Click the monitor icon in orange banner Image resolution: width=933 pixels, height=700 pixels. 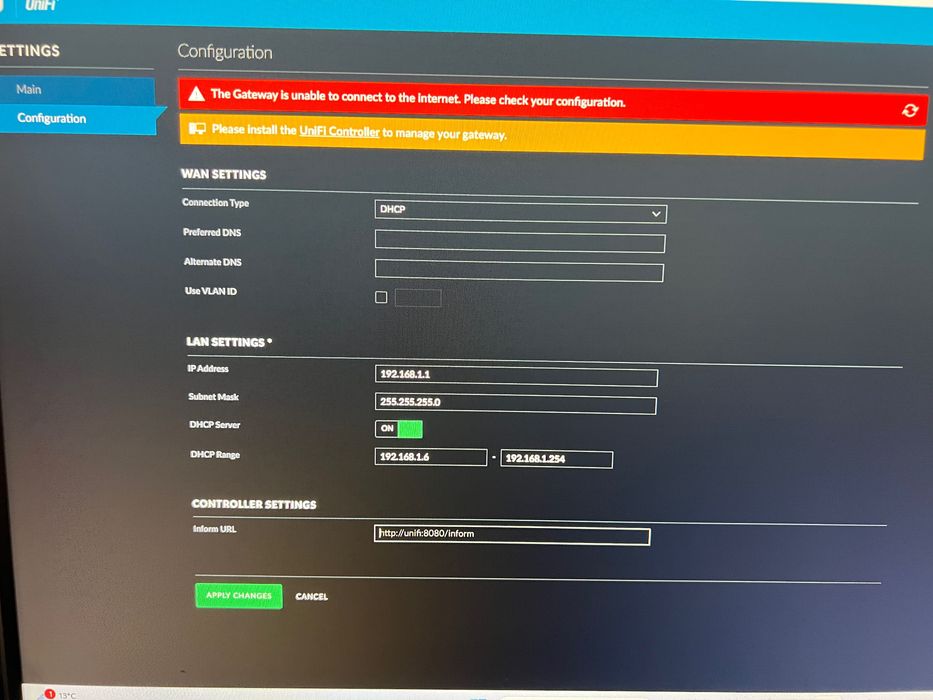[x=197, y=128]
